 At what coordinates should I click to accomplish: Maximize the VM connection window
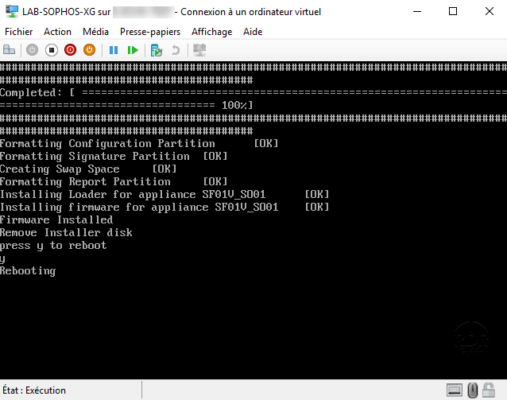coord(453,11)
